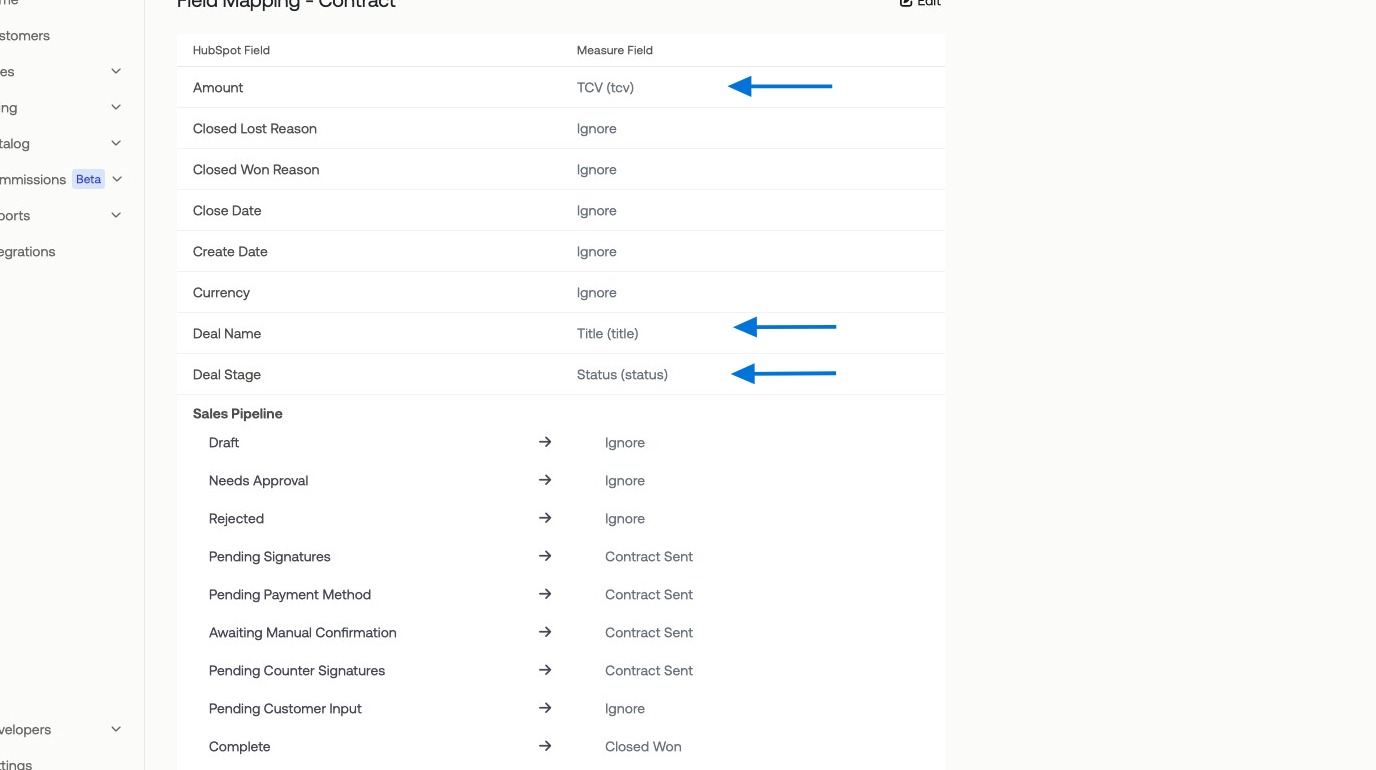Select the Developers sidebar label
Screen dimensions: 1376x770
[25, 730]
